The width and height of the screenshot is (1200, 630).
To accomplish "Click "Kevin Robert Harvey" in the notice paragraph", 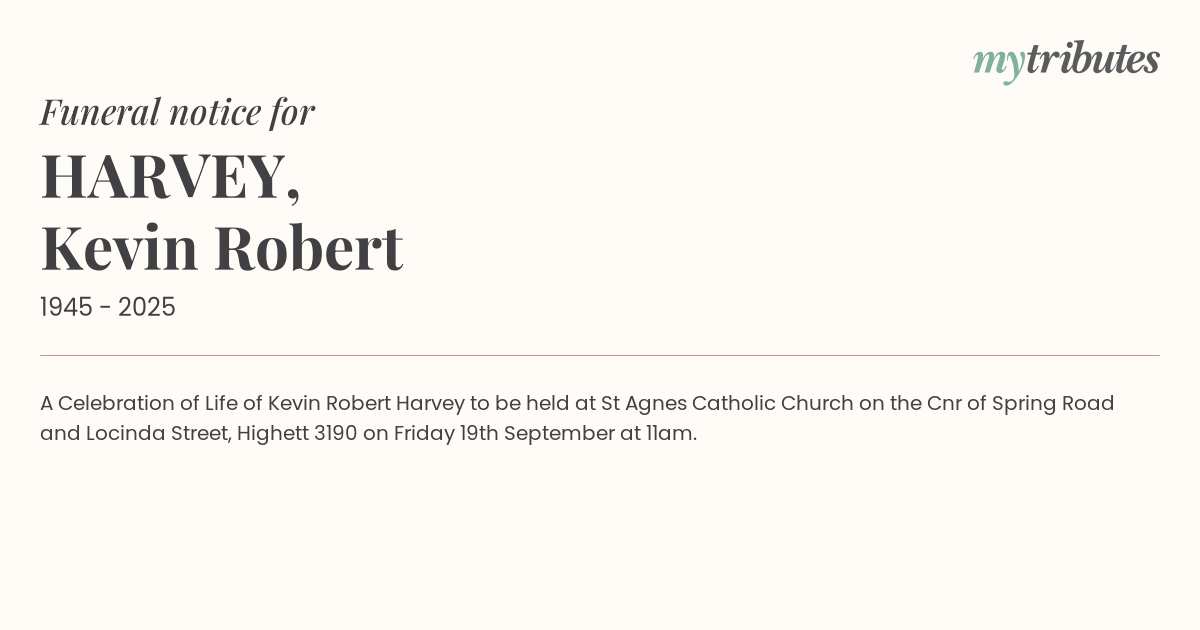I will (x=366, y=404).
